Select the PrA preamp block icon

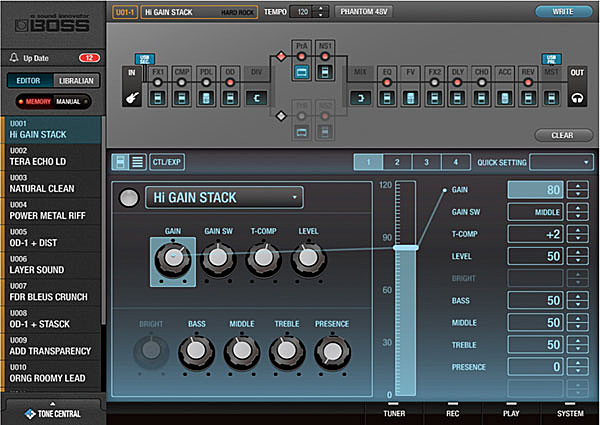[302, 72]
